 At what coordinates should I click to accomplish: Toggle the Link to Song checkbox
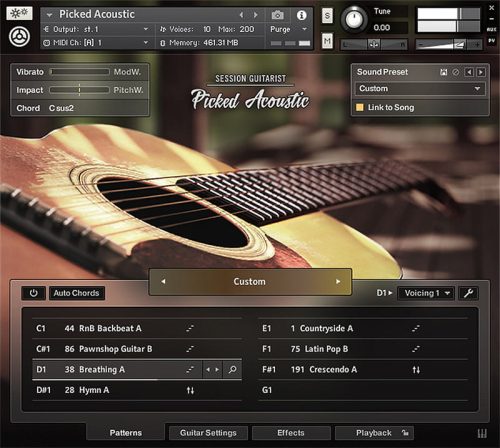point(360,107)
